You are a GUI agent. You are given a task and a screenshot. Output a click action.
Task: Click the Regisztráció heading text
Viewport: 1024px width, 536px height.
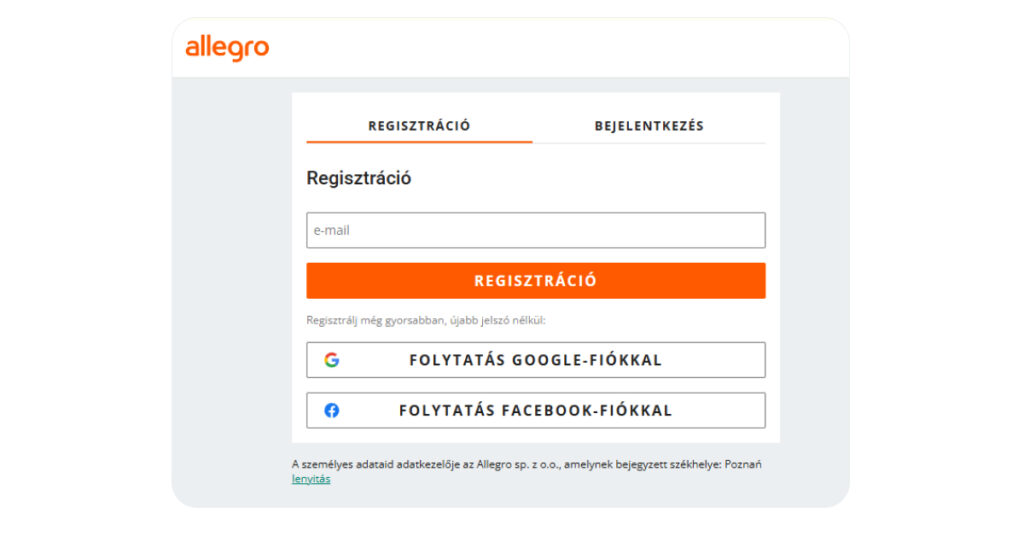(358, 179)
